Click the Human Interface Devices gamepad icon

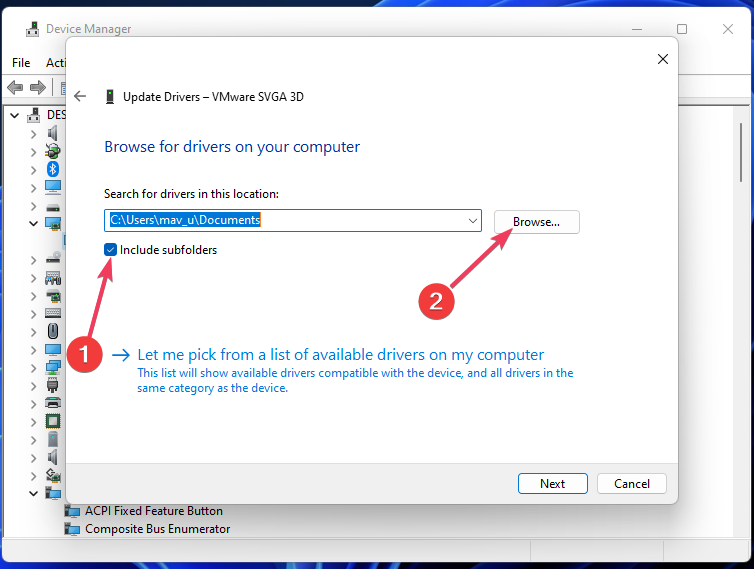point(53,278)
